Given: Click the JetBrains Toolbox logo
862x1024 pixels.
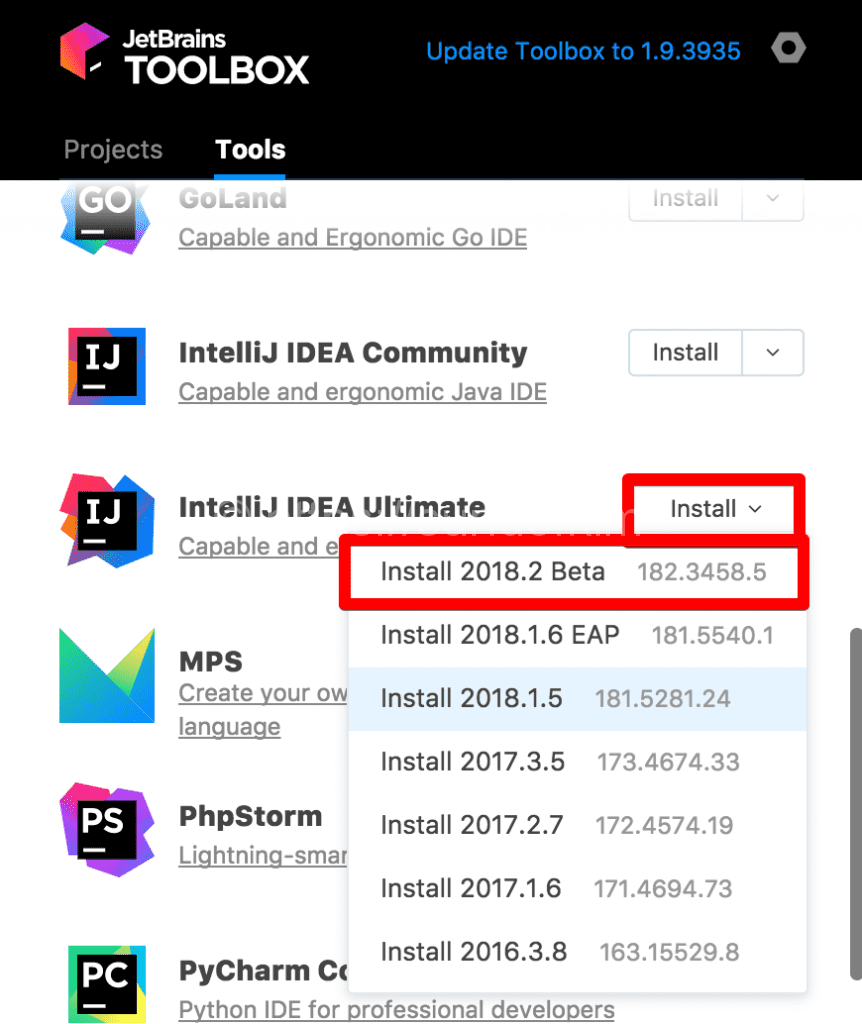Looking at the screenshot, I should point(184,54).
